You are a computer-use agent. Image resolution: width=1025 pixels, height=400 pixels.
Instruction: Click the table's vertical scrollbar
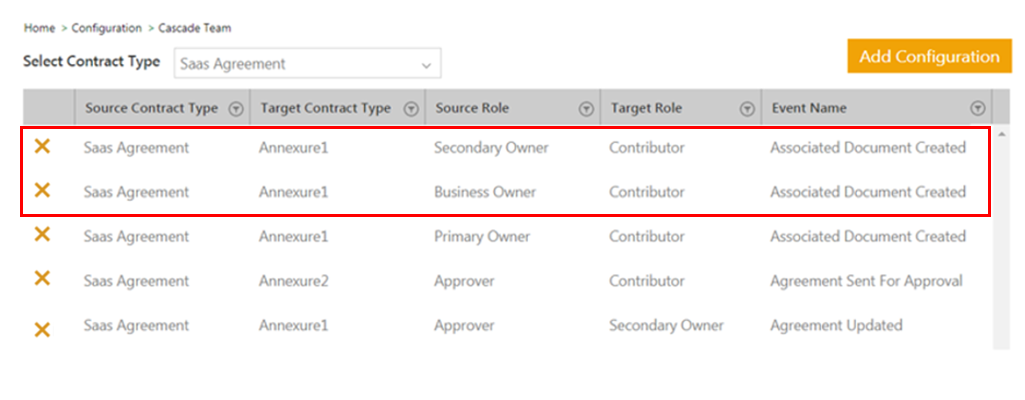click(1000, 220)
